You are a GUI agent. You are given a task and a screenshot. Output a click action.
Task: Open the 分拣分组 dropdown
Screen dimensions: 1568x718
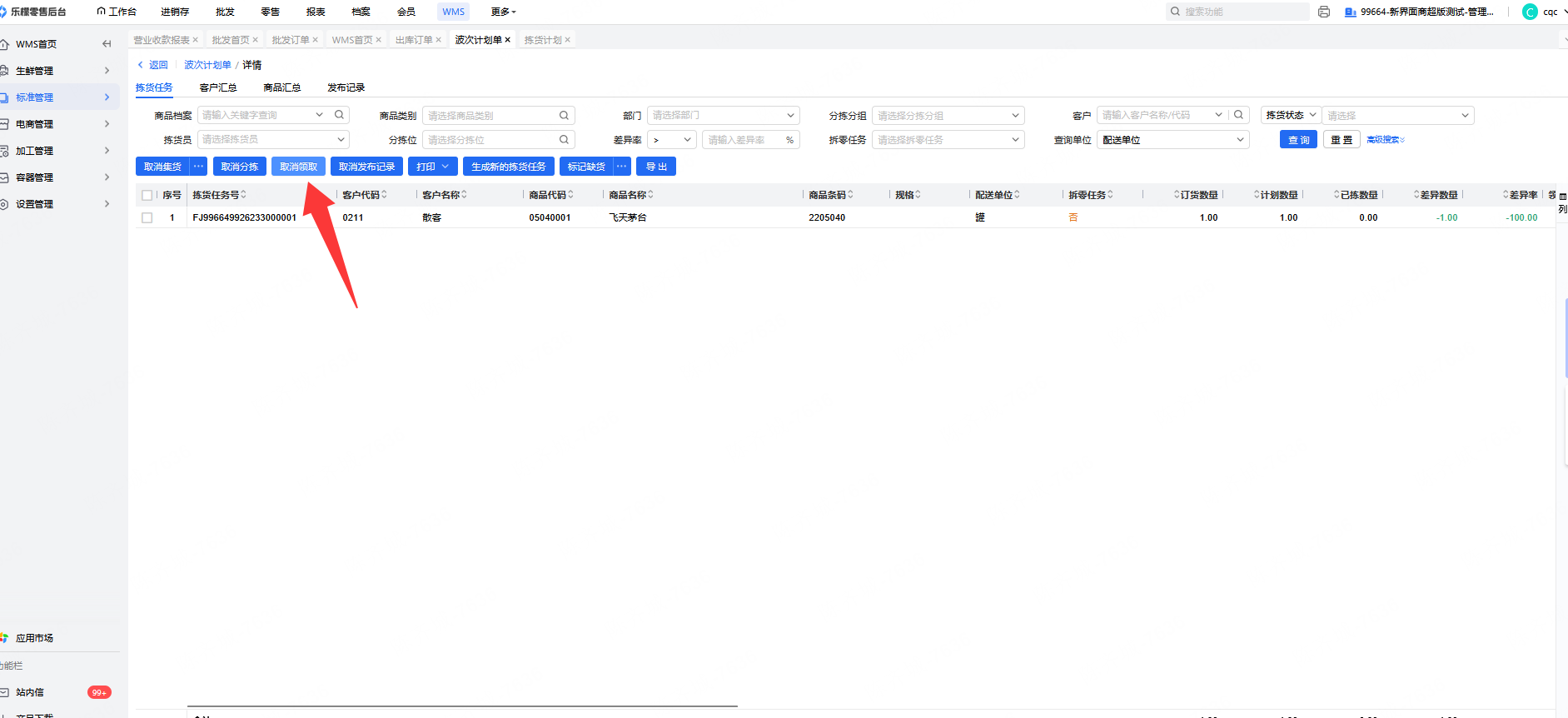click(x=948, y=116)
